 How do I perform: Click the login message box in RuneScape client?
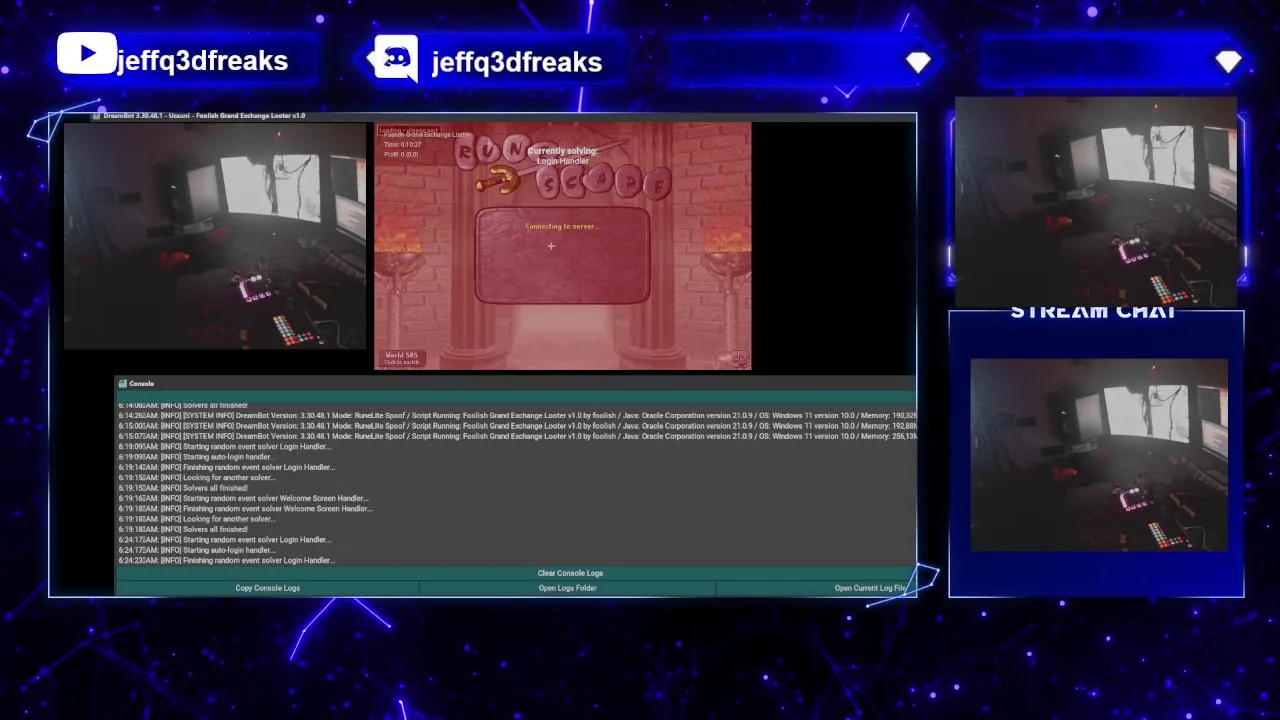coord(562,255)
